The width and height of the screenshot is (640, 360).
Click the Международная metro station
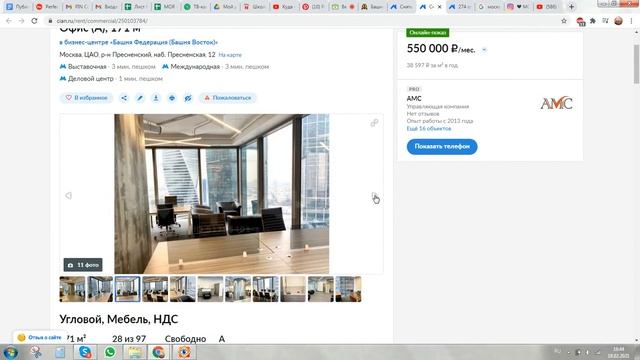click(195, 67)
